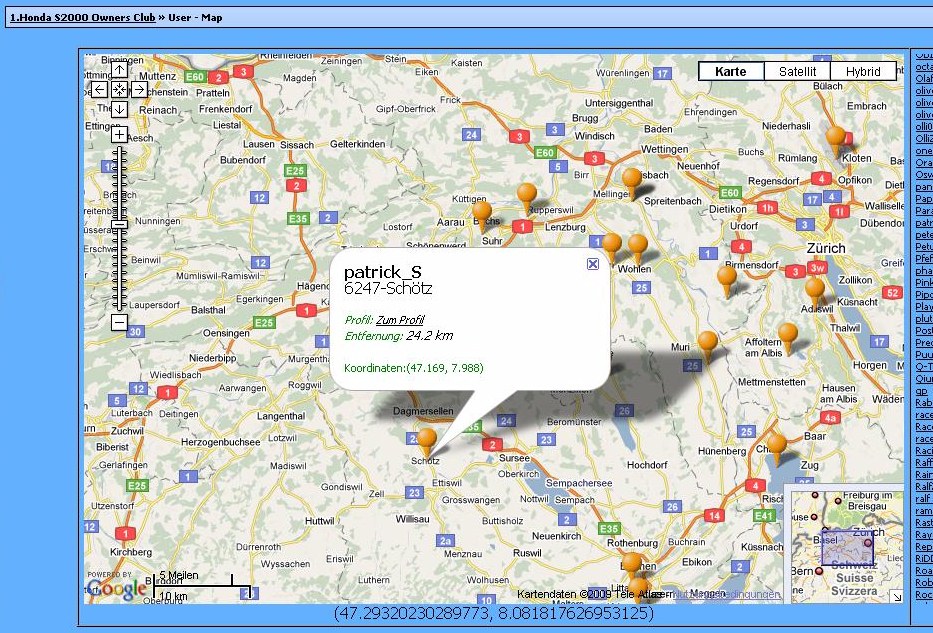Viewport: 933px width, 633px height.
Task: Click the center map reset button
Action: 119,89
